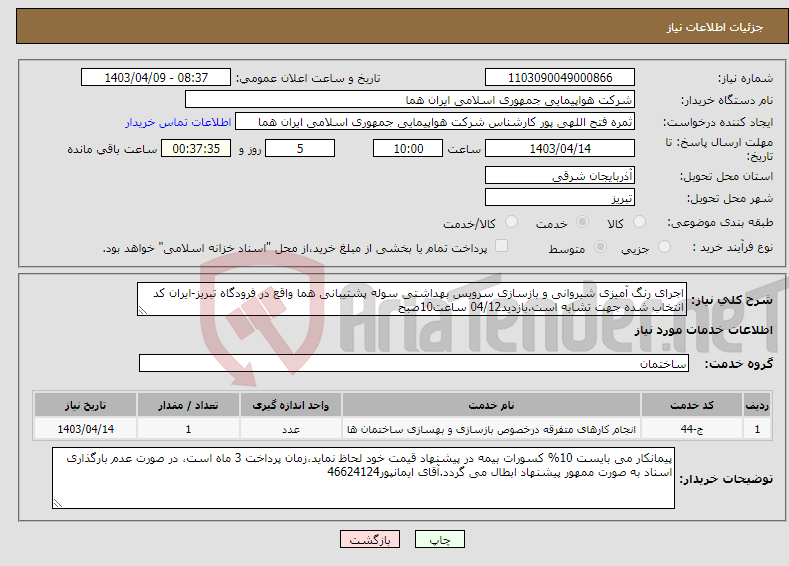The width and height of the screenshot is (789, 566).
Task: Click the بازگشت back button
Action: [x=370, y=539]
